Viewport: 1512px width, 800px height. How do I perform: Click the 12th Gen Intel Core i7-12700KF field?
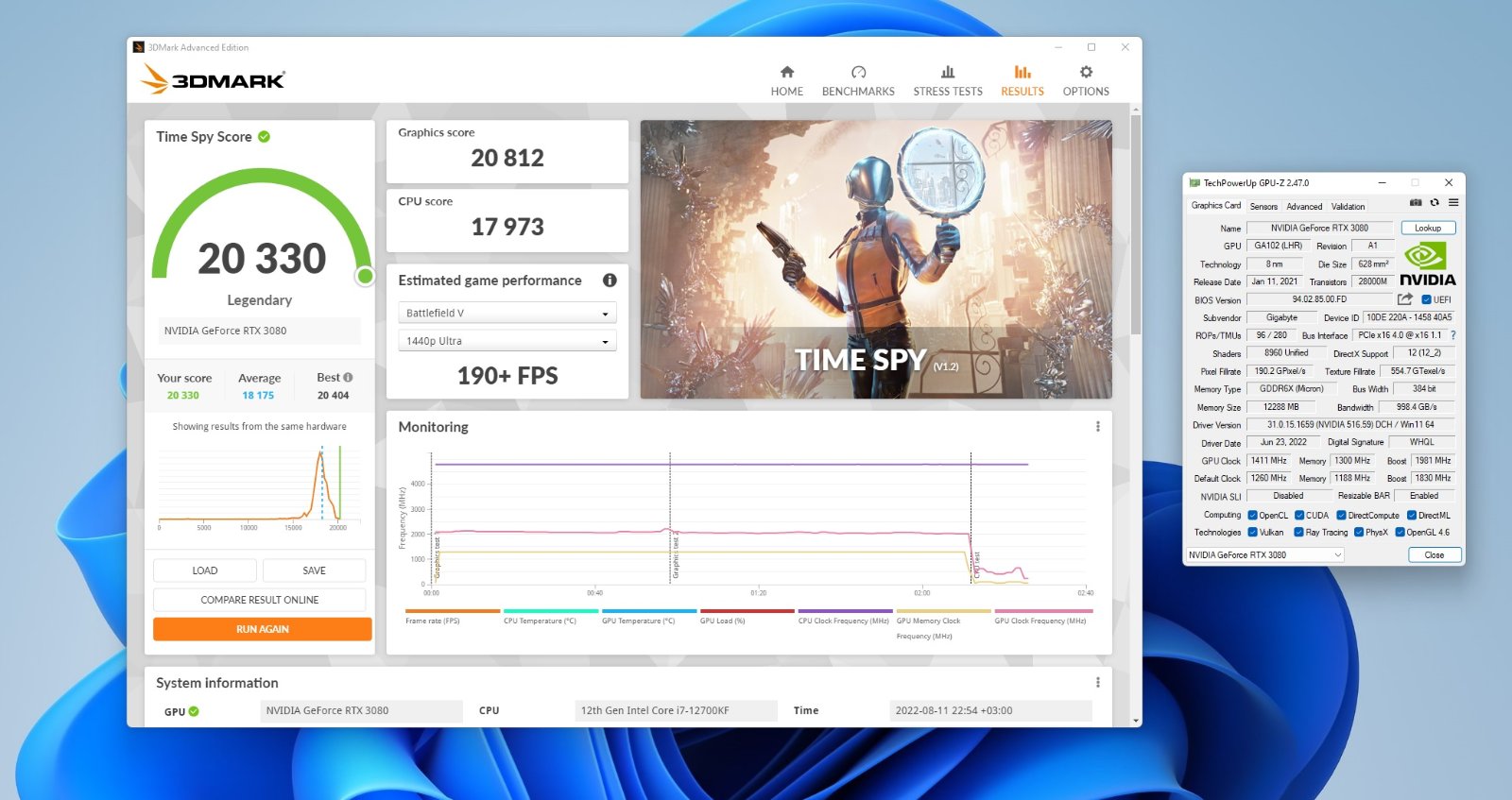coord(676,711)
